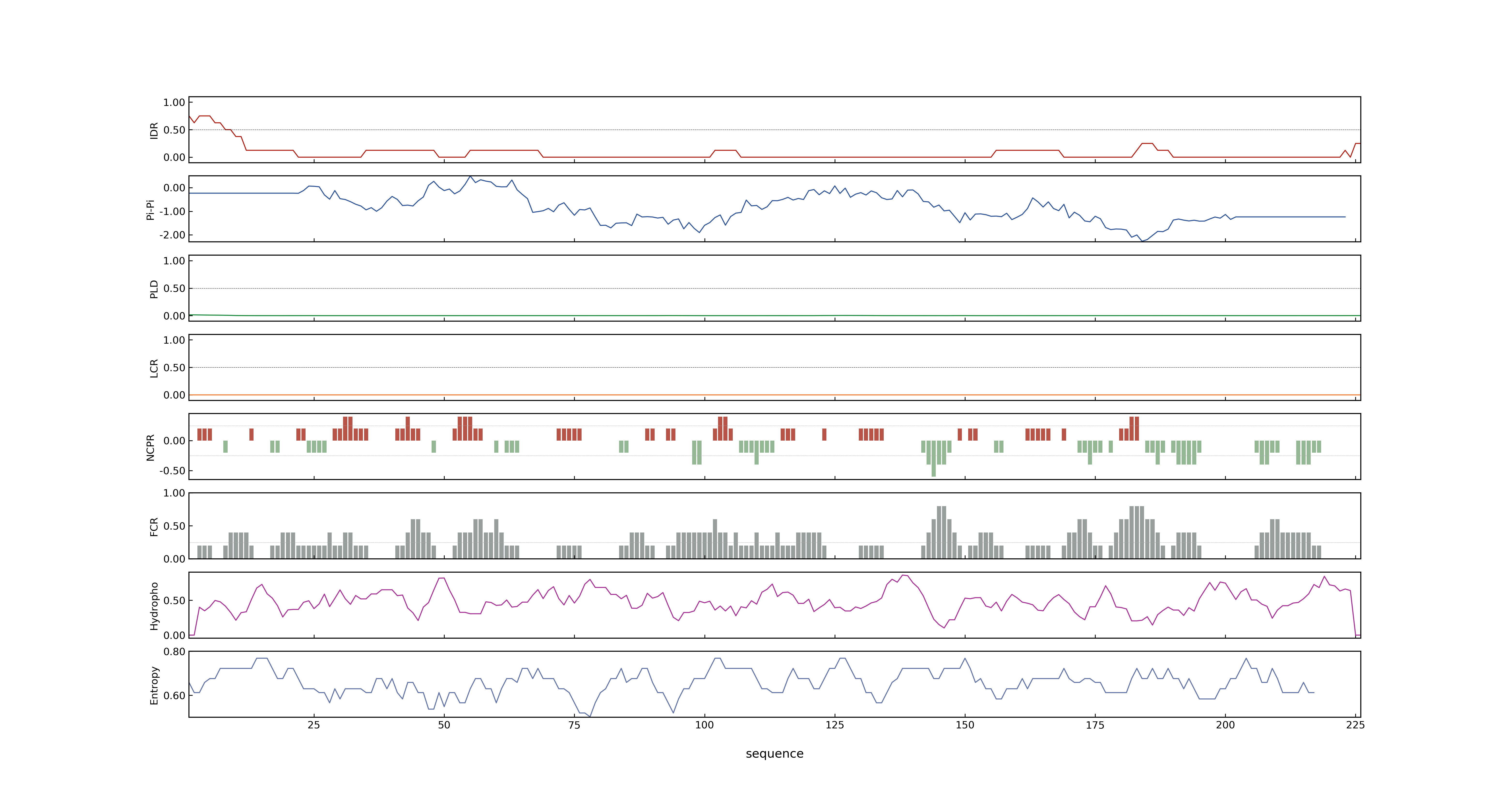Select the x-axis tick label 75

tap(574, 725)
